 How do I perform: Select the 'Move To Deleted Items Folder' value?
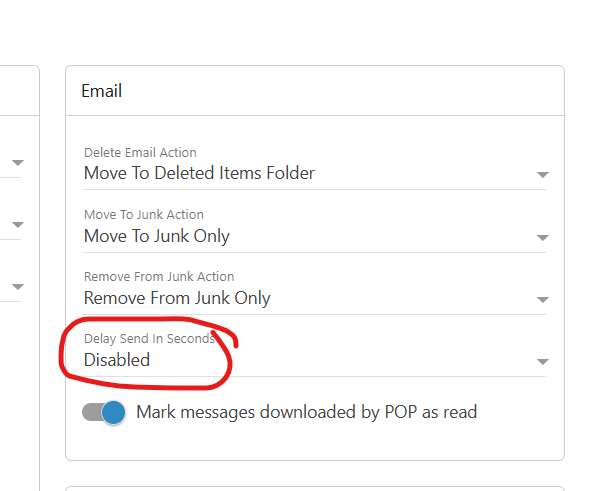(x=199, y=173)
